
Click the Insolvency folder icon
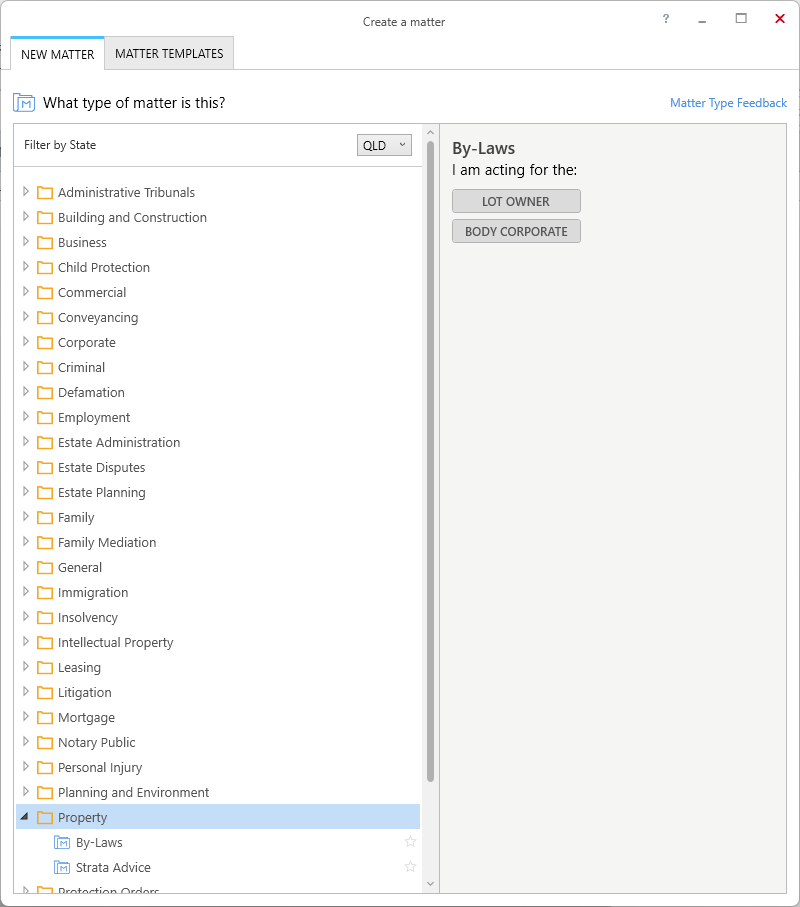point(45,617)
